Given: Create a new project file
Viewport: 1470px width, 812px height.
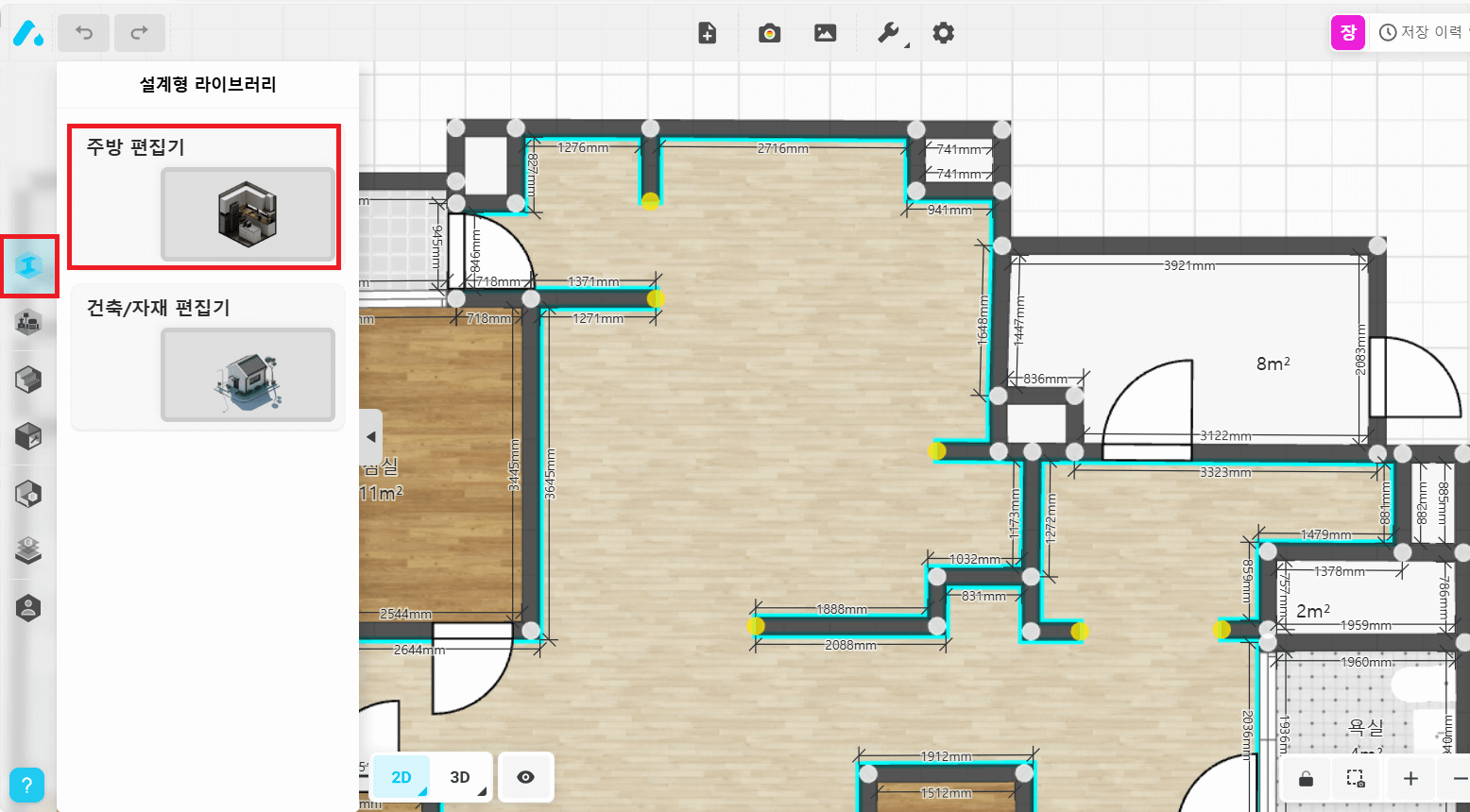Looking at the screenshot, I should 707,33.
